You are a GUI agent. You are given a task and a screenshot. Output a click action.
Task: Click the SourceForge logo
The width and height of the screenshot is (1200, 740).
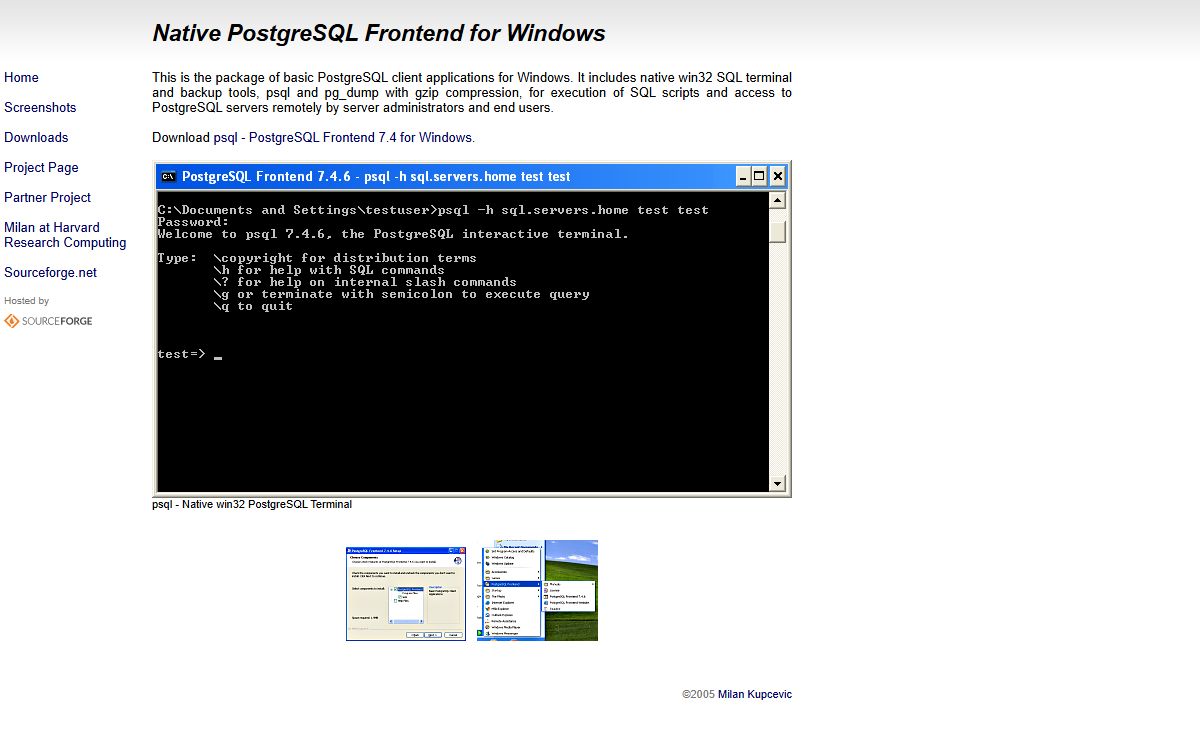[48, 321]
